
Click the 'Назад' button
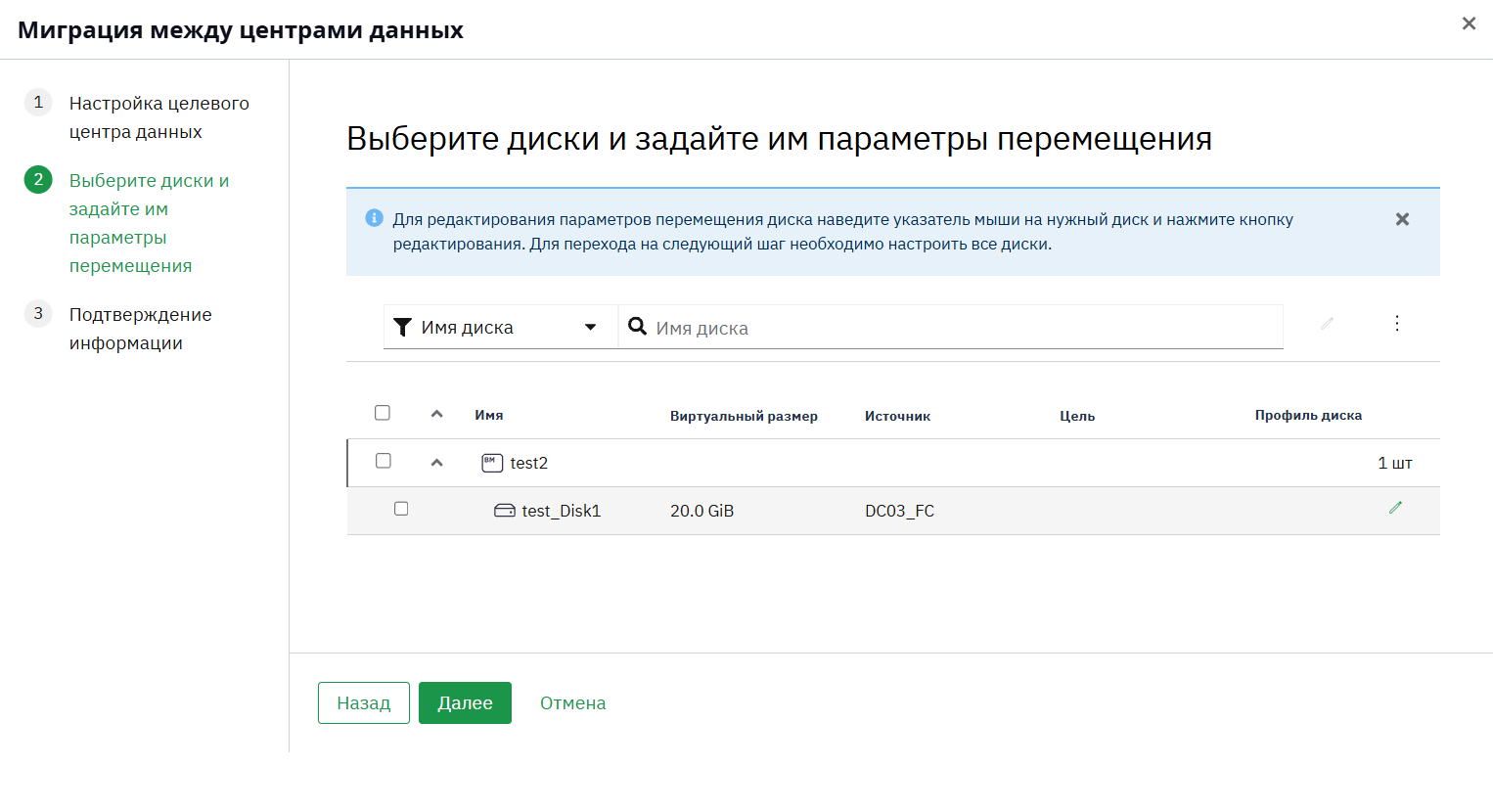364,702
